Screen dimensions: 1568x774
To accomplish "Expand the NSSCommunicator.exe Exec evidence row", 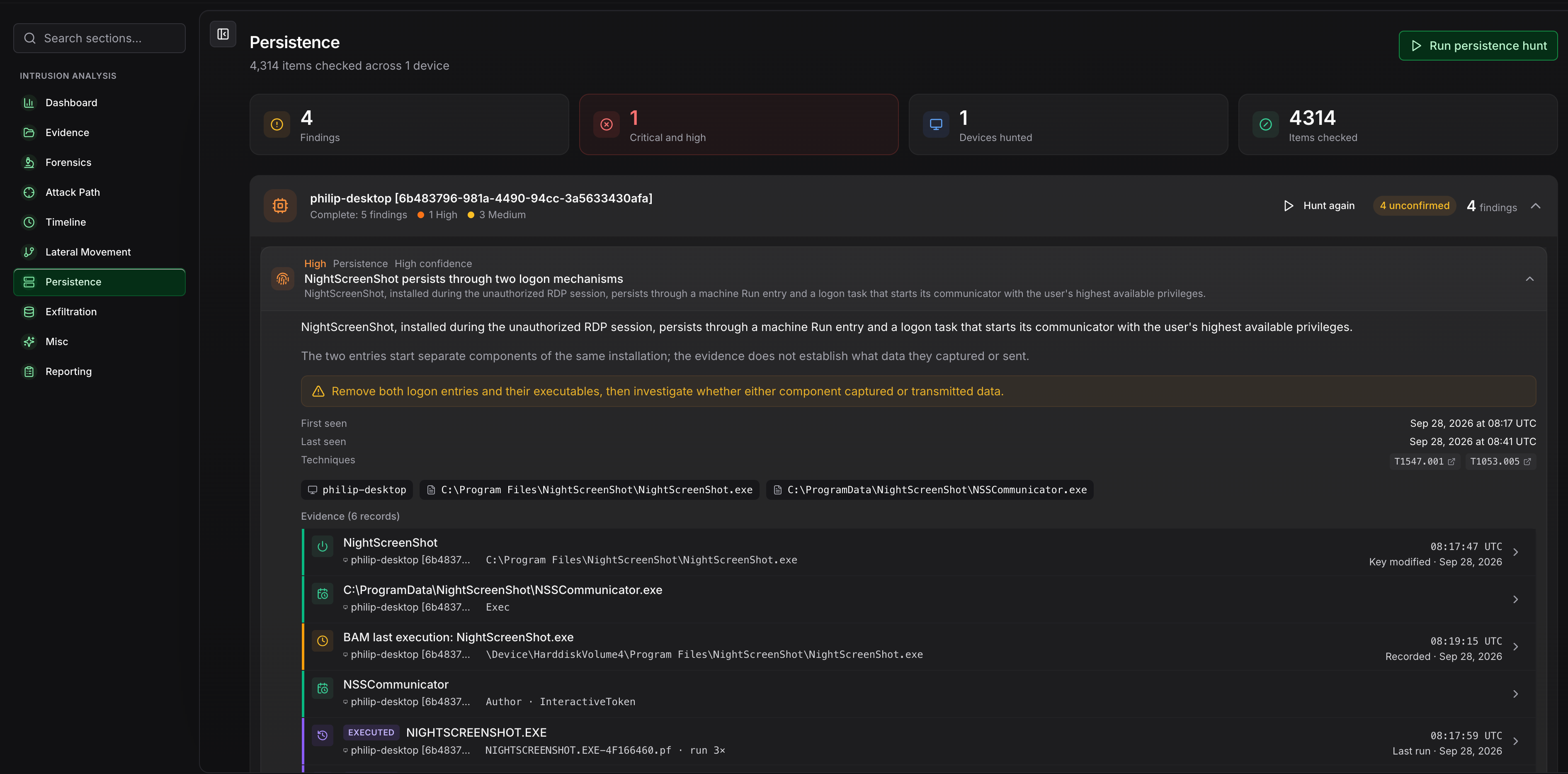I will (x=919, y=599).
